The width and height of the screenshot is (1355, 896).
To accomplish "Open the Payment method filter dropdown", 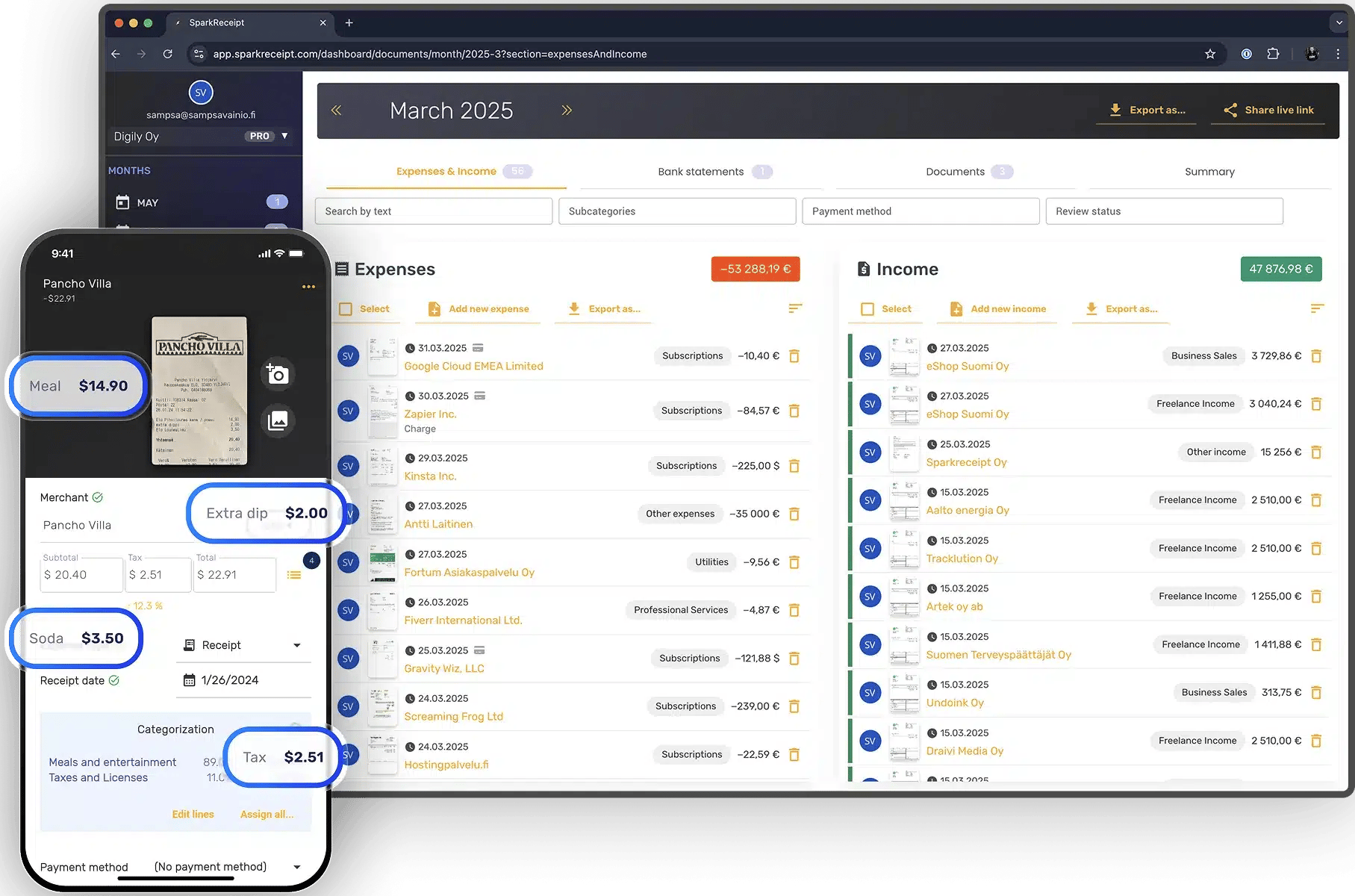I will pyautogui.click(x=920, y=211).
